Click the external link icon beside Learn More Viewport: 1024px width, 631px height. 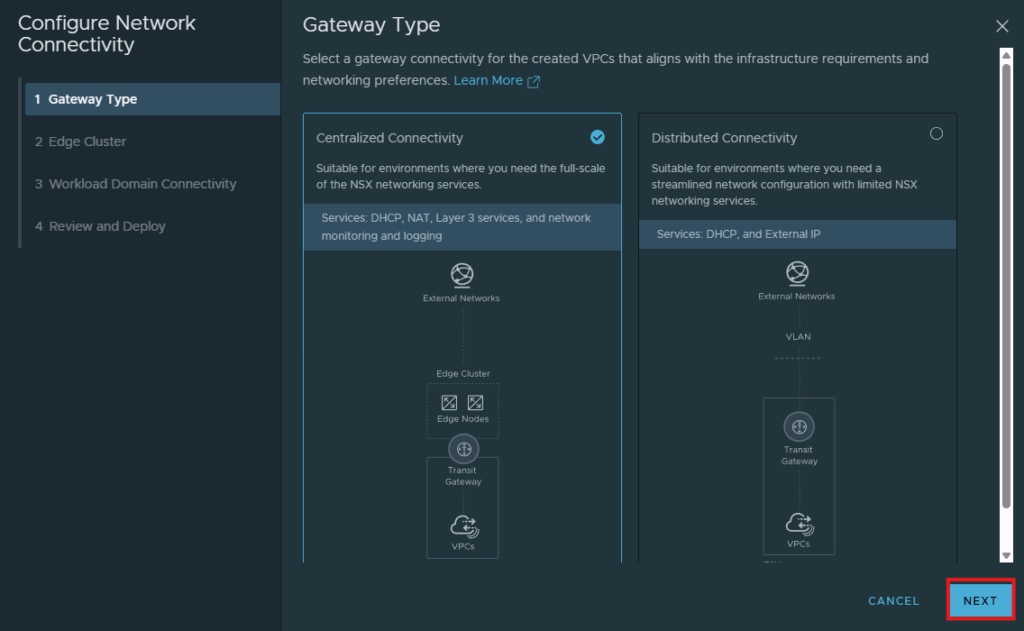[x=534, y=82]
